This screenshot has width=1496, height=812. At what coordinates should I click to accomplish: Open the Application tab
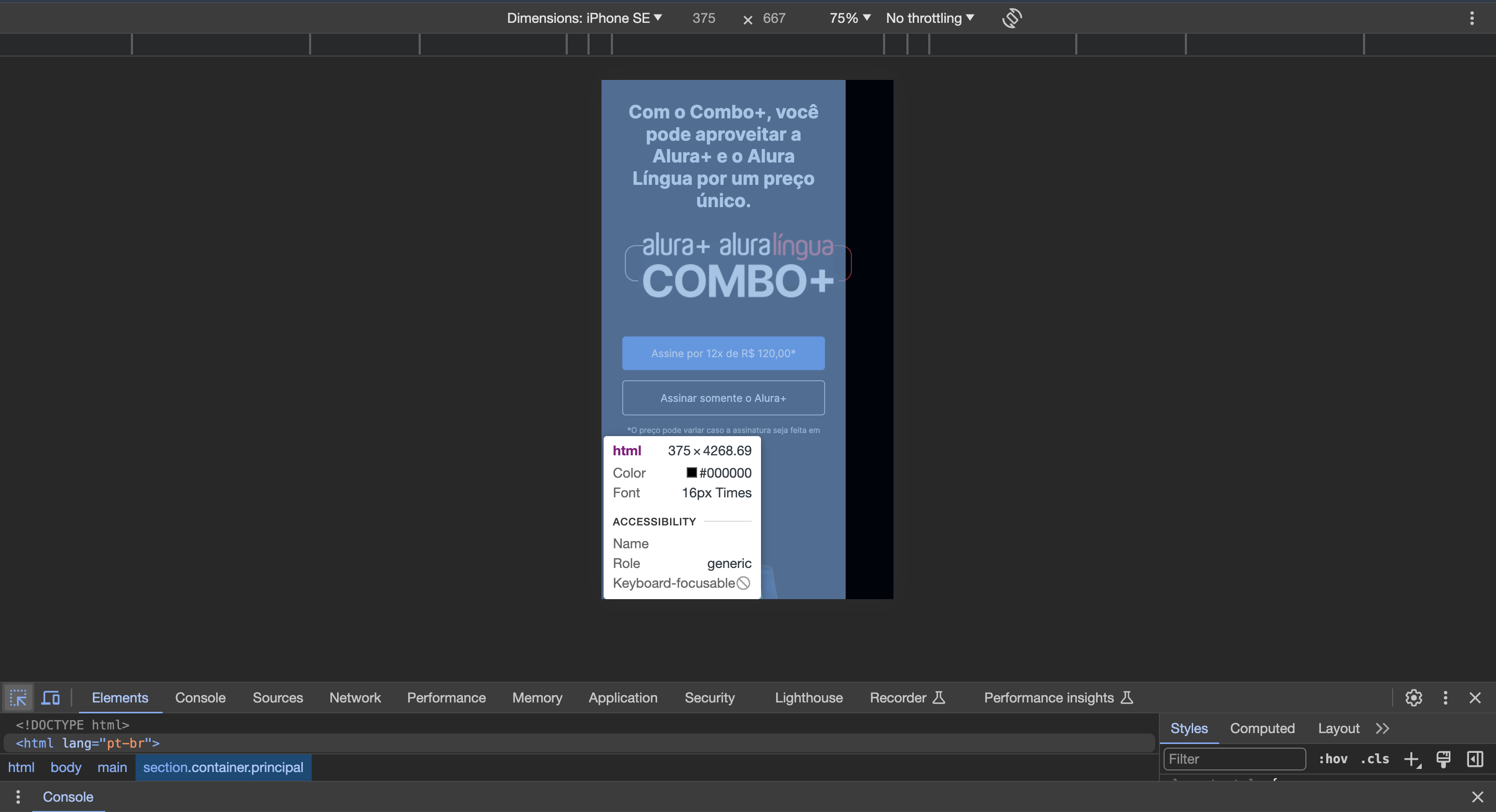tap(623, 698)
